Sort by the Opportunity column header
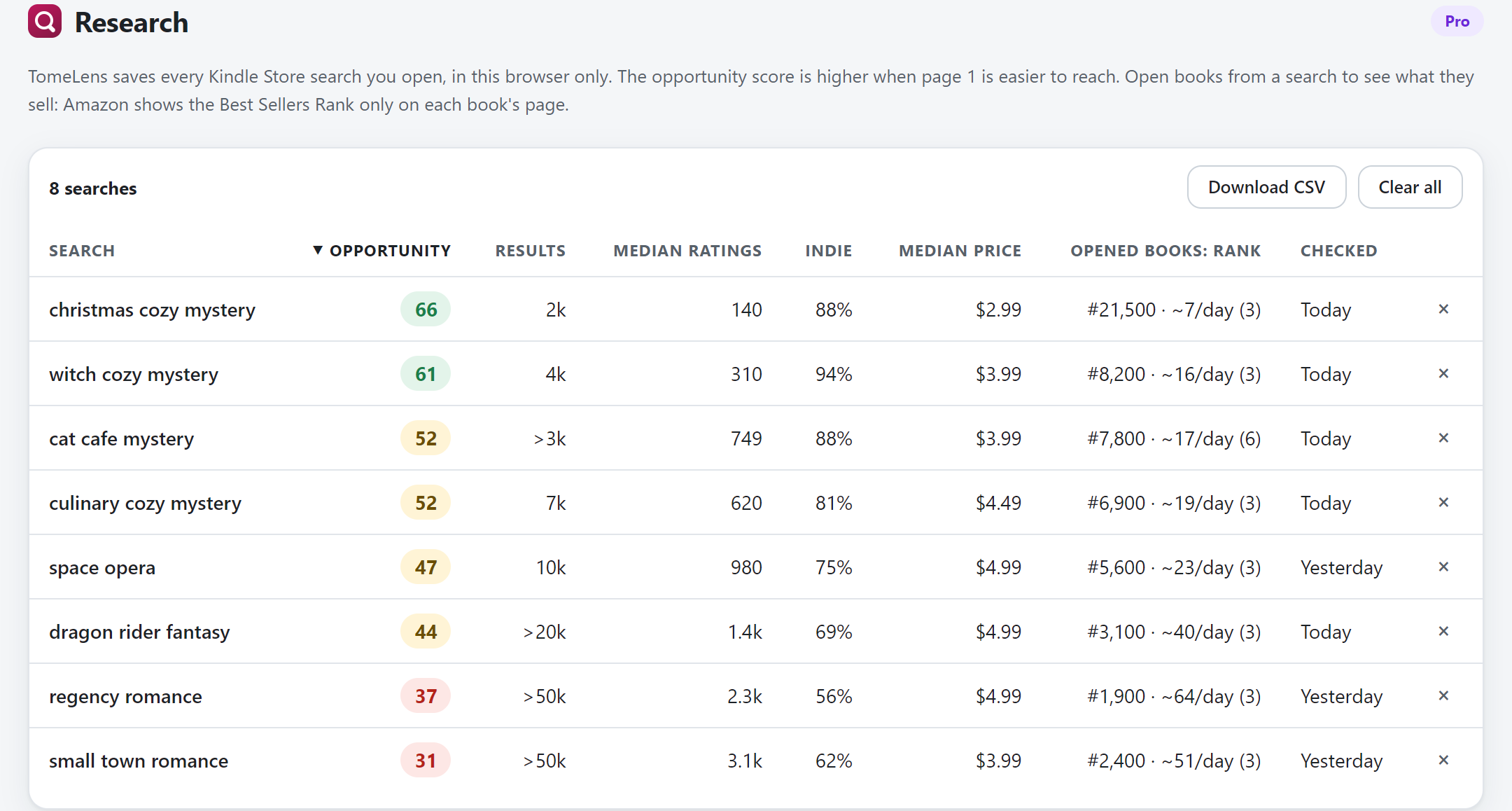 point(381,251)
